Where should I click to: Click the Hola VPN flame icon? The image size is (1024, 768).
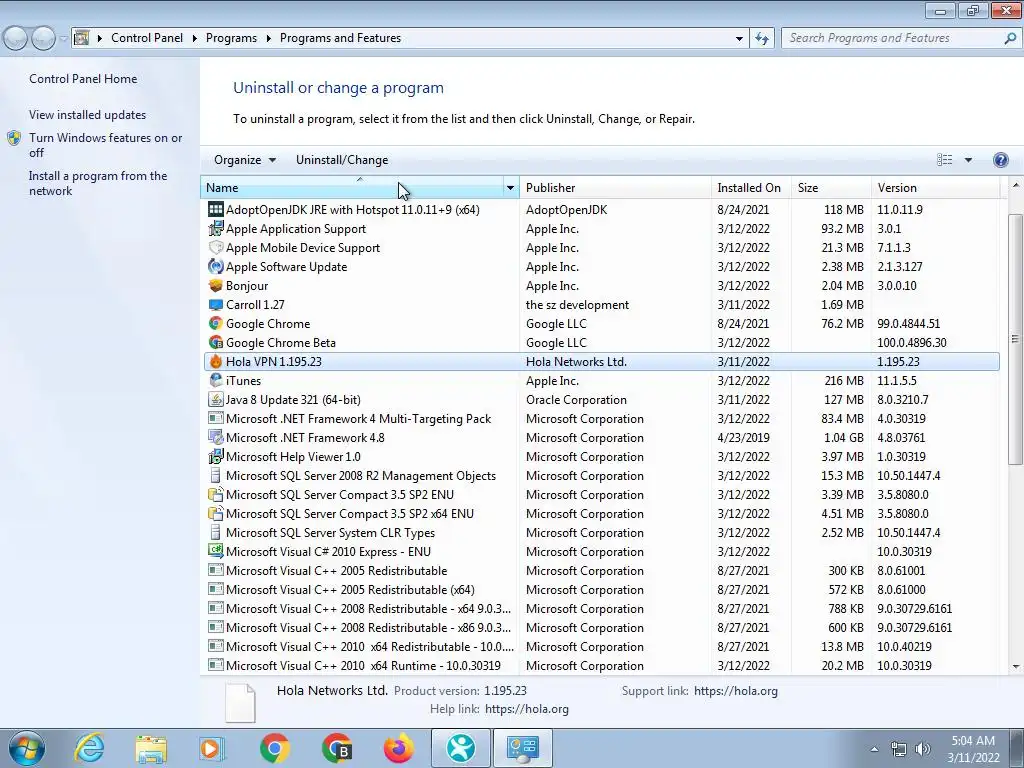coord(215,361)
